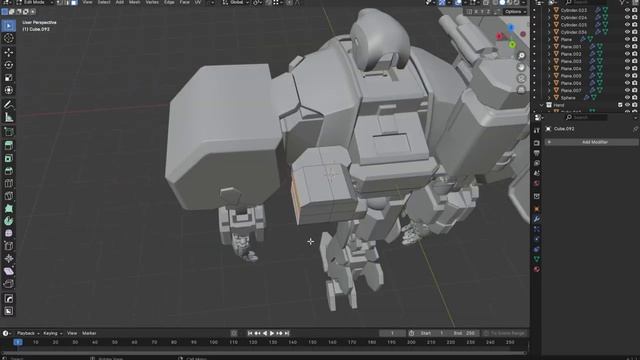640x360 pixels.
Task: Hide Cylinder.024 with its eye icon
Action: (627, 18)
